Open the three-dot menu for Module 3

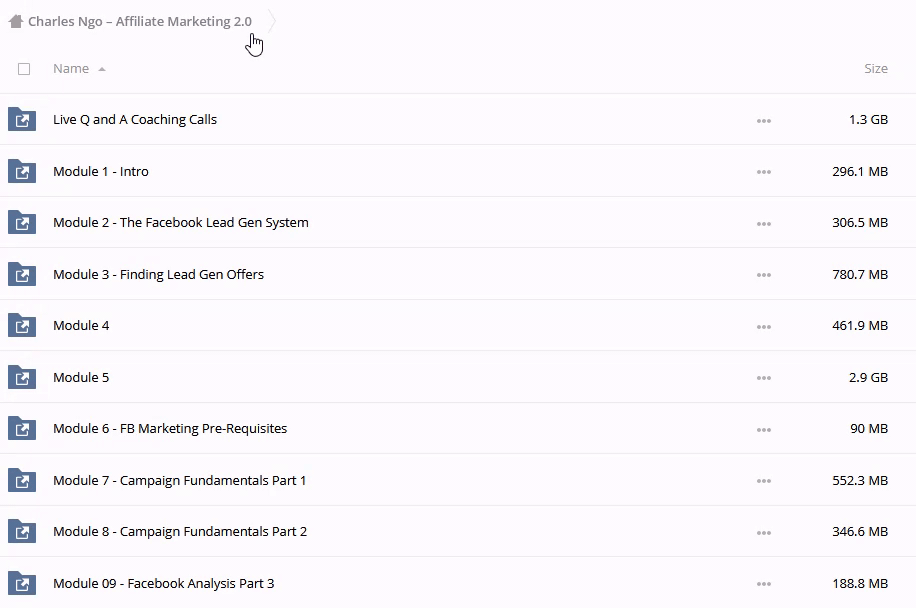click(x=764, y=275)
